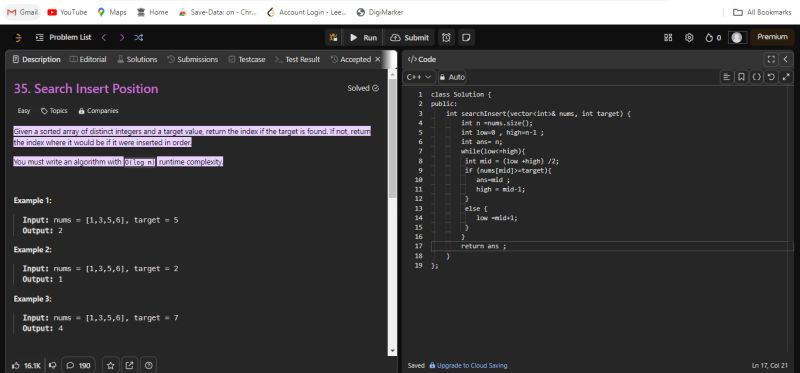Click the Ln 17, Col 21 indicator
Image resolution: width=800 pixels, height=373 pixels.
[x=771, y=365]
